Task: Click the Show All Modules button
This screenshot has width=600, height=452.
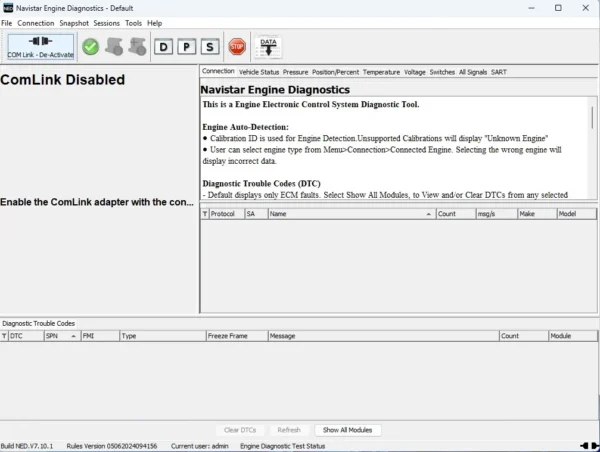Action: (347, 430)
